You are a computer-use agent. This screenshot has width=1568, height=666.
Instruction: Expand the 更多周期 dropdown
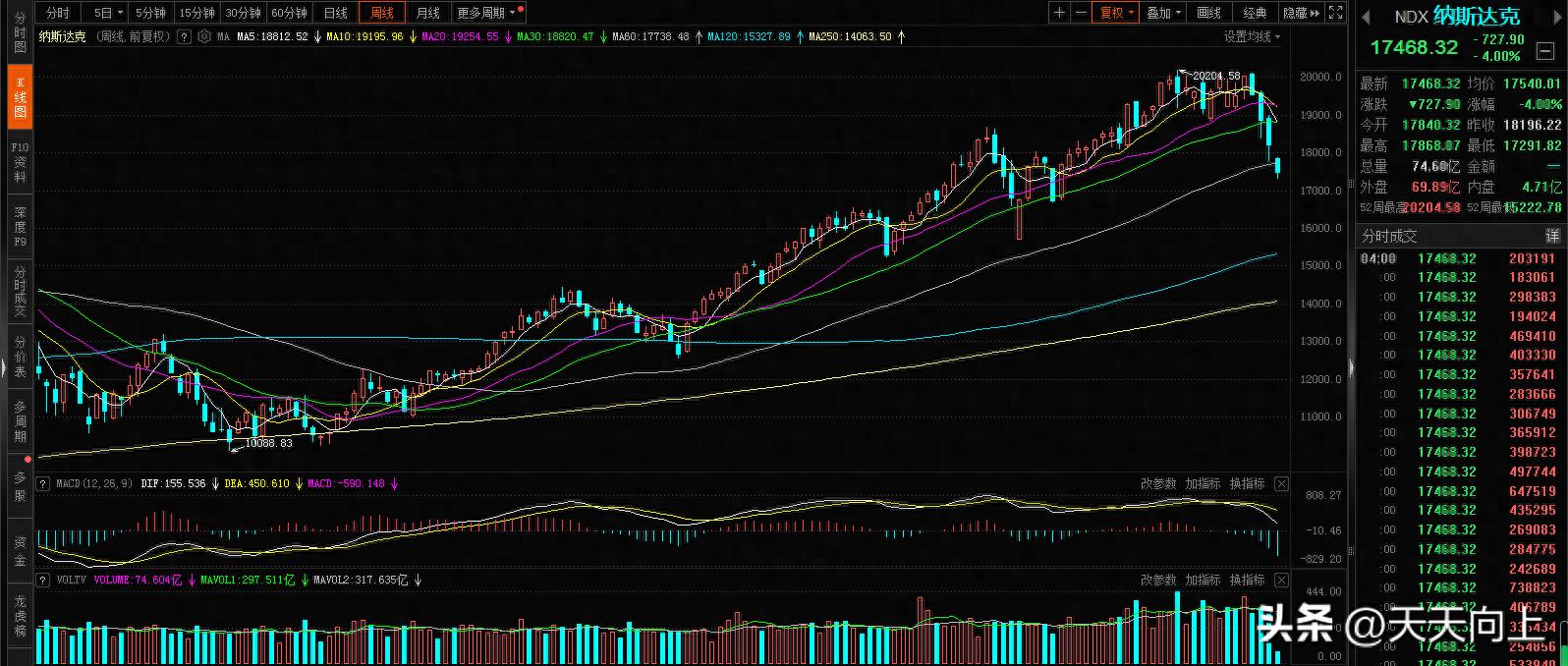(486, 13)
